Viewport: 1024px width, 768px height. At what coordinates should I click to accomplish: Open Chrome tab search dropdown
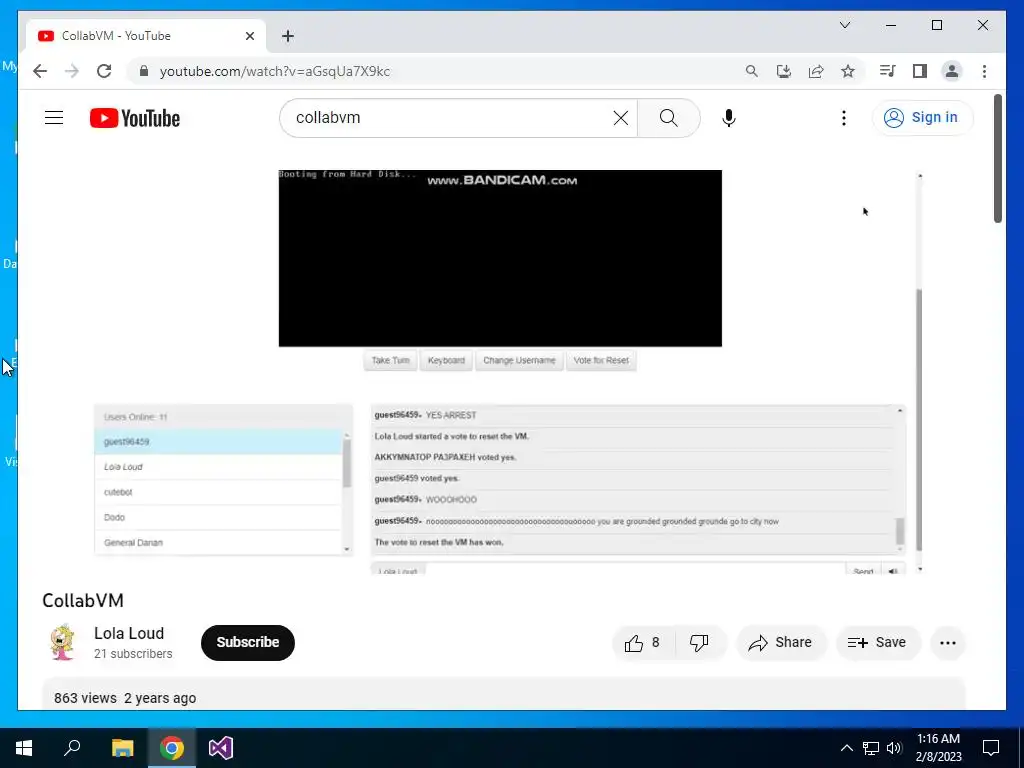[844, 25]
